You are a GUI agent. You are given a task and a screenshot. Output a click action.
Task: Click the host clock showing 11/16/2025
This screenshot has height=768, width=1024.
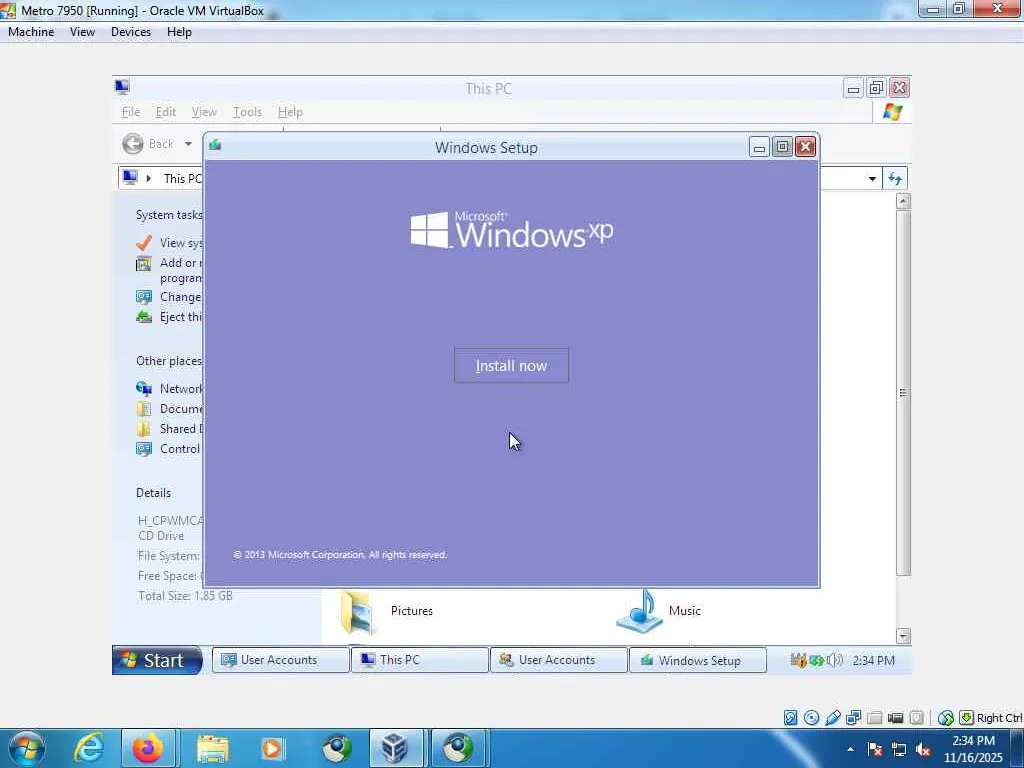(973, 749)
